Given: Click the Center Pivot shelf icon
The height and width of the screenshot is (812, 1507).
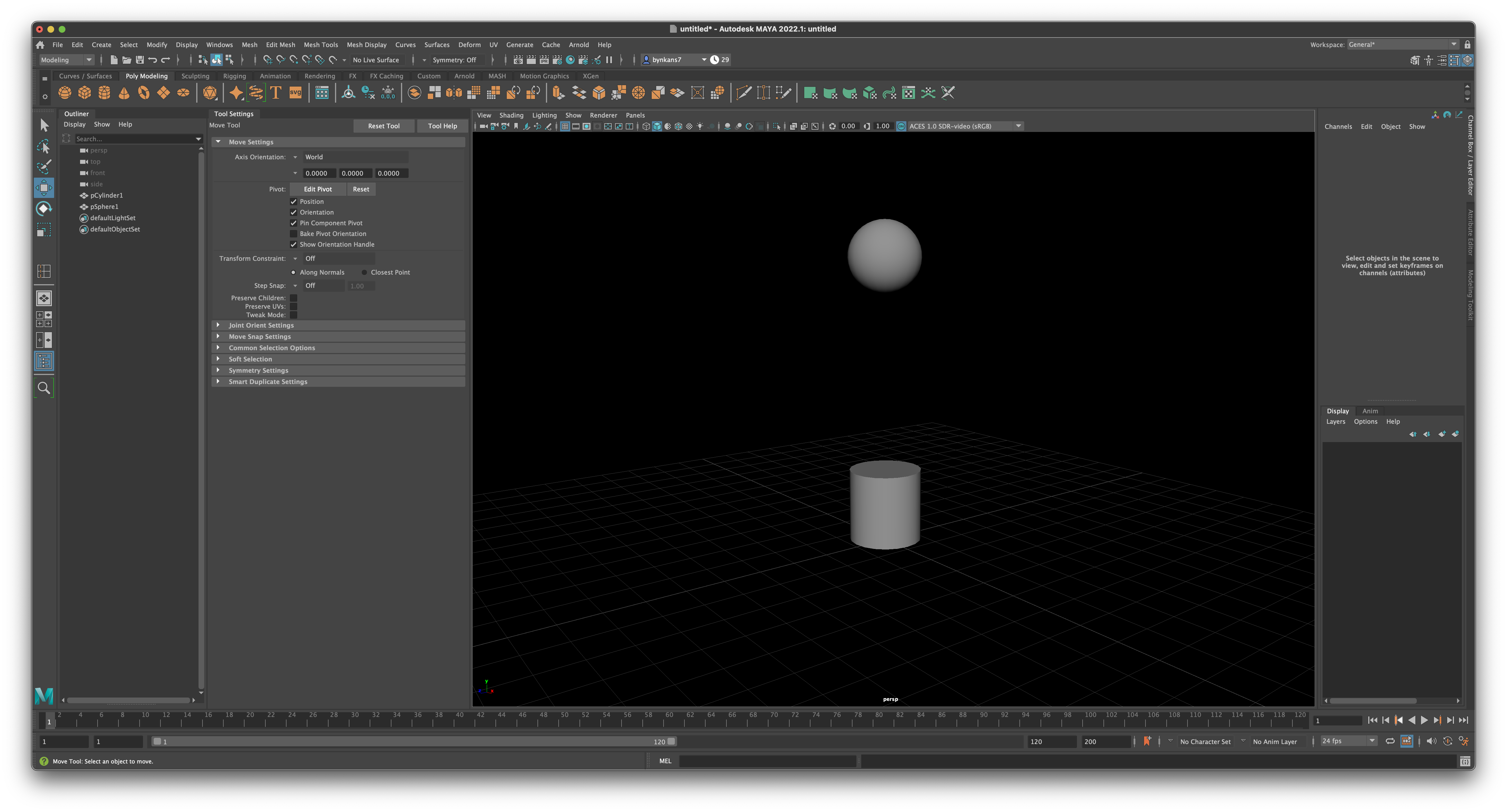Looking at the screenshot, I should pos(349,93).
